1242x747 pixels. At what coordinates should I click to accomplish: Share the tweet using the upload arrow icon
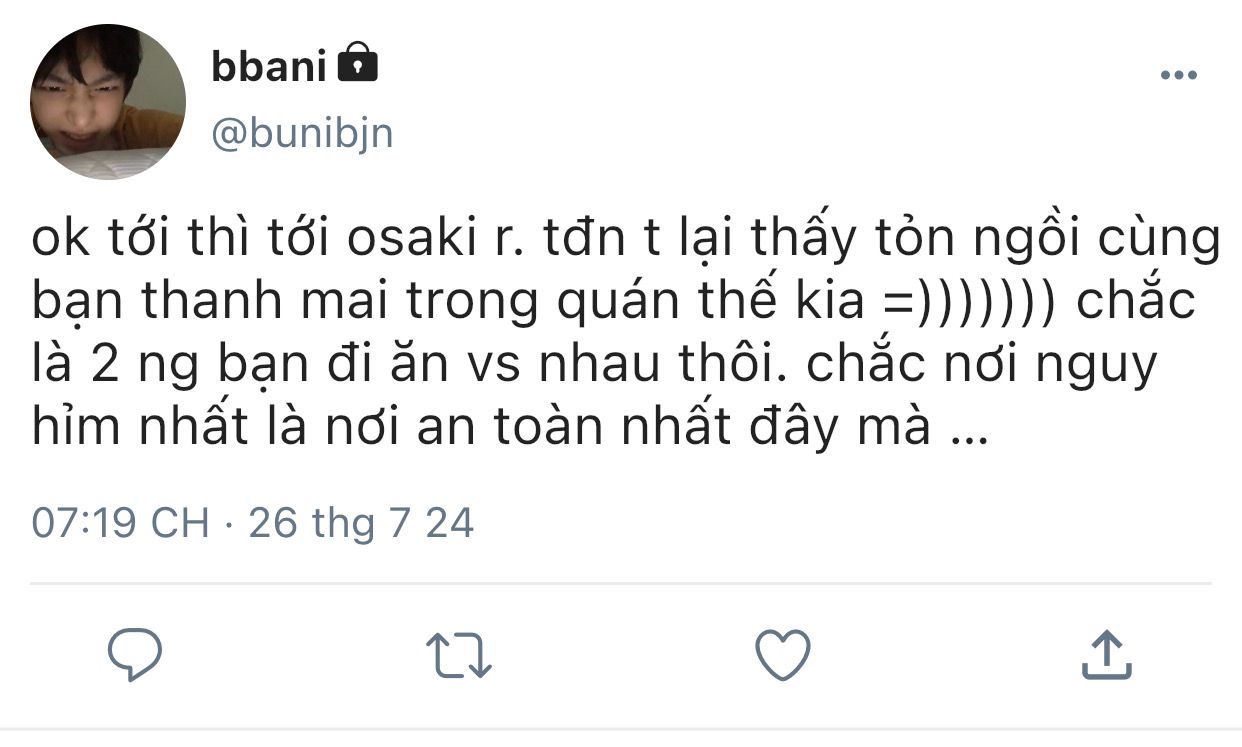[x=1106, y=655]
